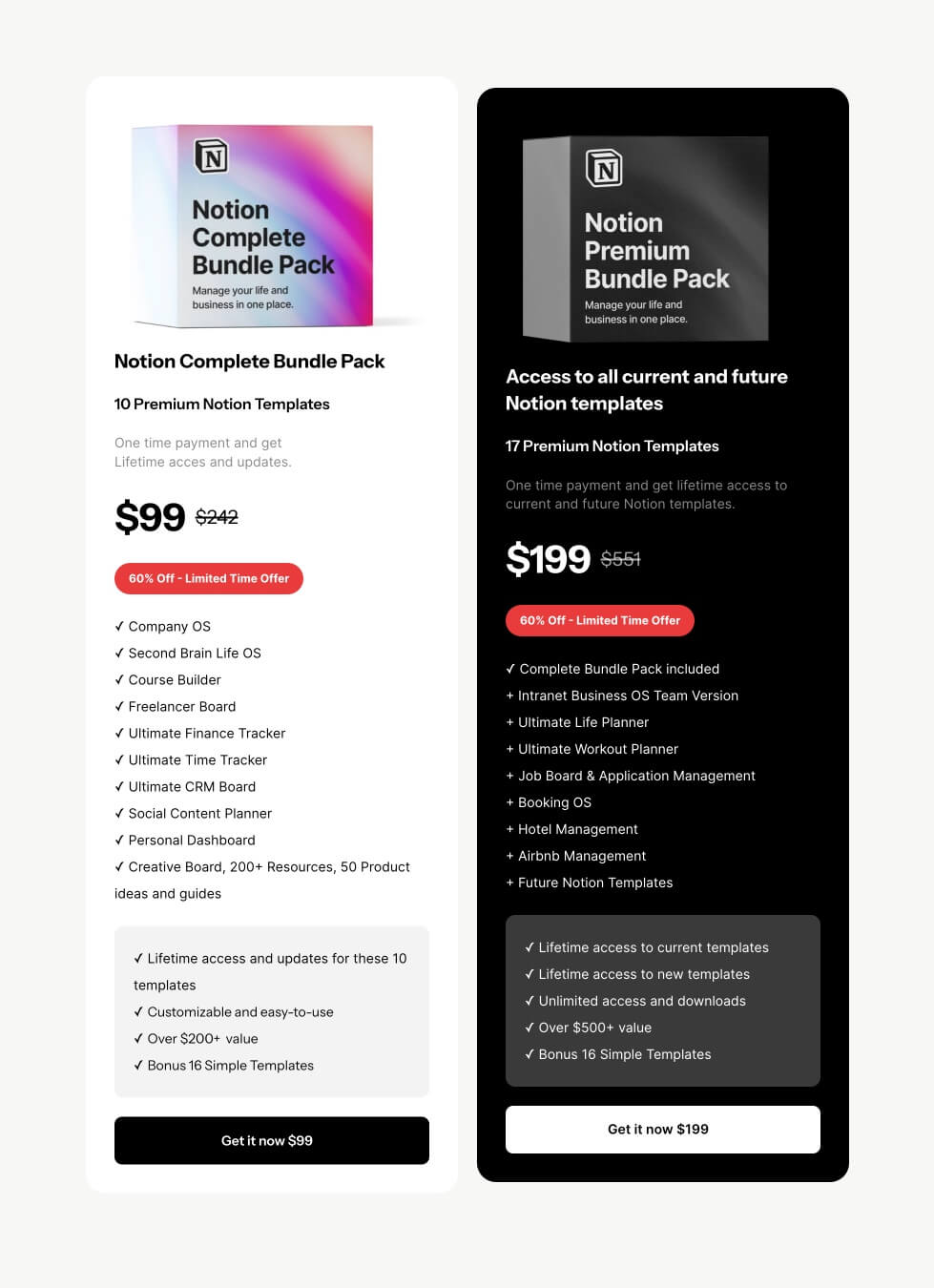934x1288 pixels.
Task: Click the plus icon before Booking OS
Action: (509, 802)
